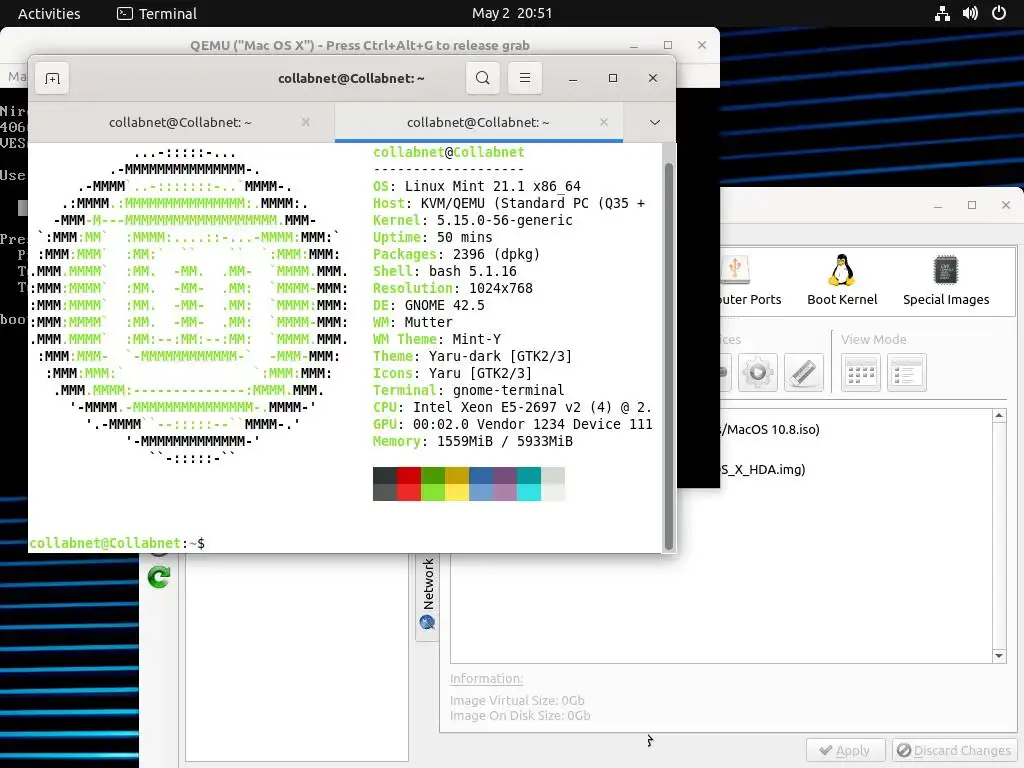Close the second terminal tab
This screenshot has height=768, width=1024.
pyautogui.click(x=603, y=122)
